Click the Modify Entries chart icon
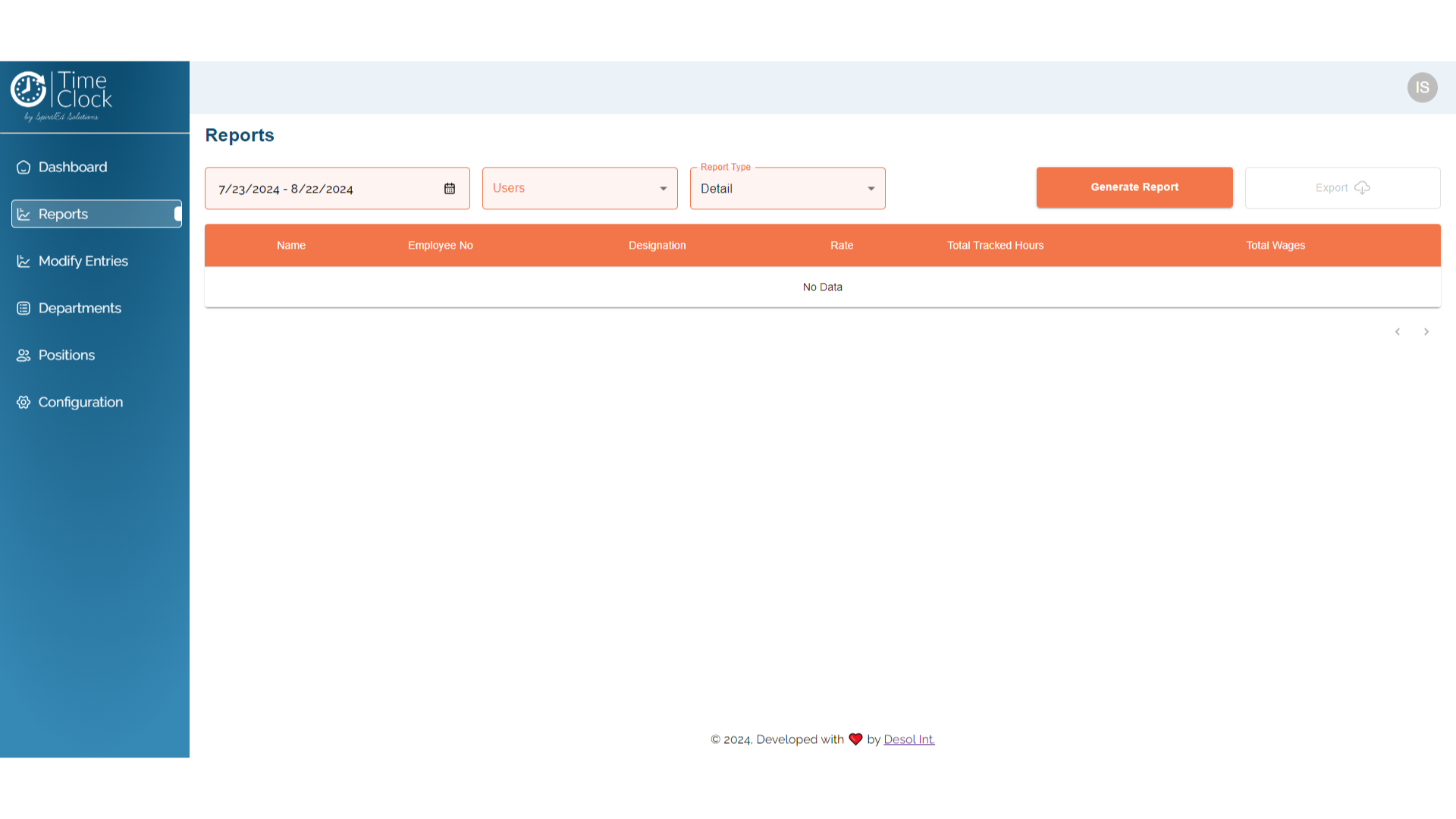1456x819 pixels. pyautogui.click(x=24, y=262)
